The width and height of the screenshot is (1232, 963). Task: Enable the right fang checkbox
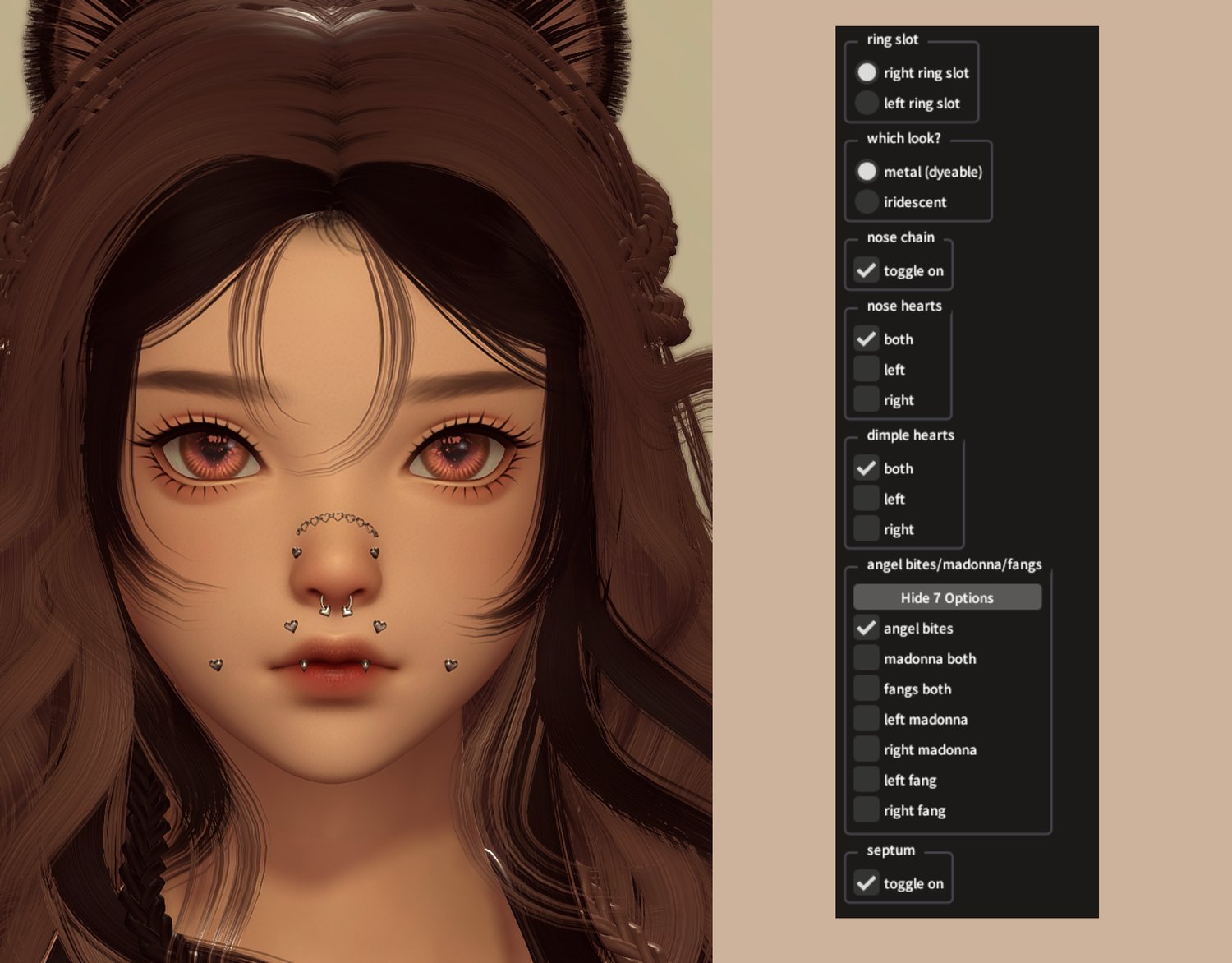[866, 810]
